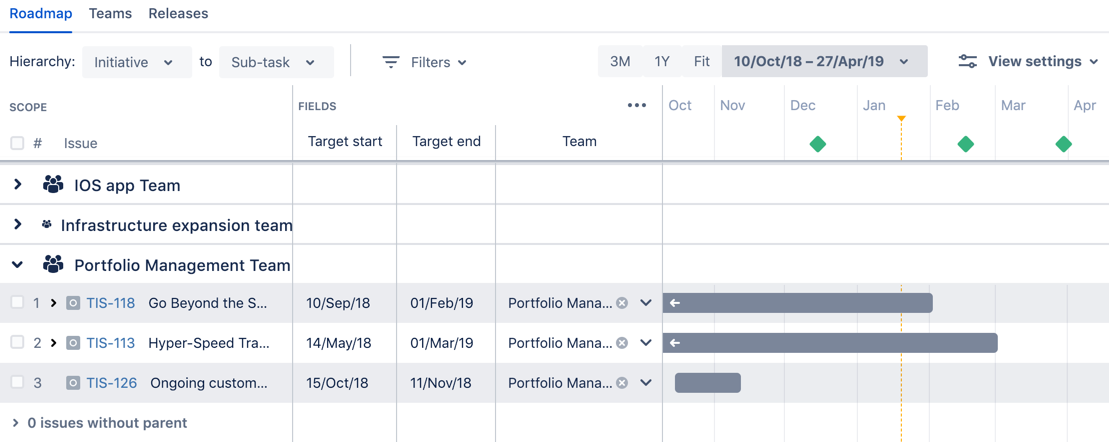Click the issue type icon beside TIS-126
Viewport: 1109px width, 442px height.
[x=73, y=383]
